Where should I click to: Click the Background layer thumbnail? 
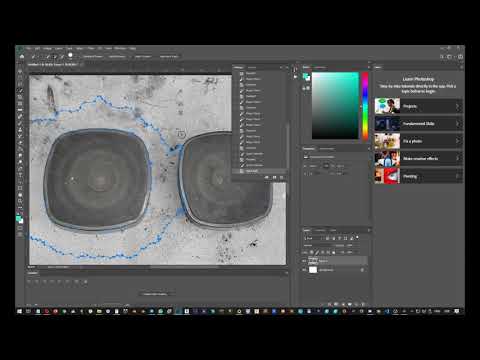[x=313, y=270]
